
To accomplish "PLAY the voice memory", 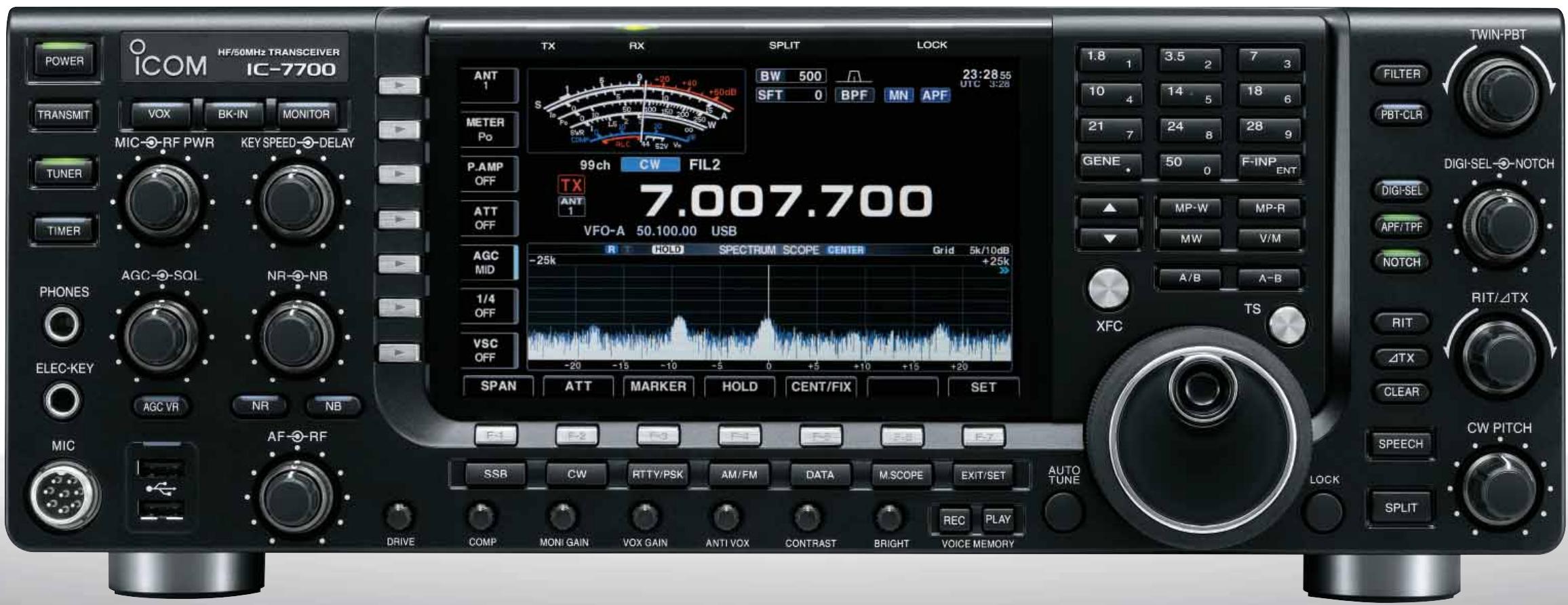I will (x=998, y=520).
